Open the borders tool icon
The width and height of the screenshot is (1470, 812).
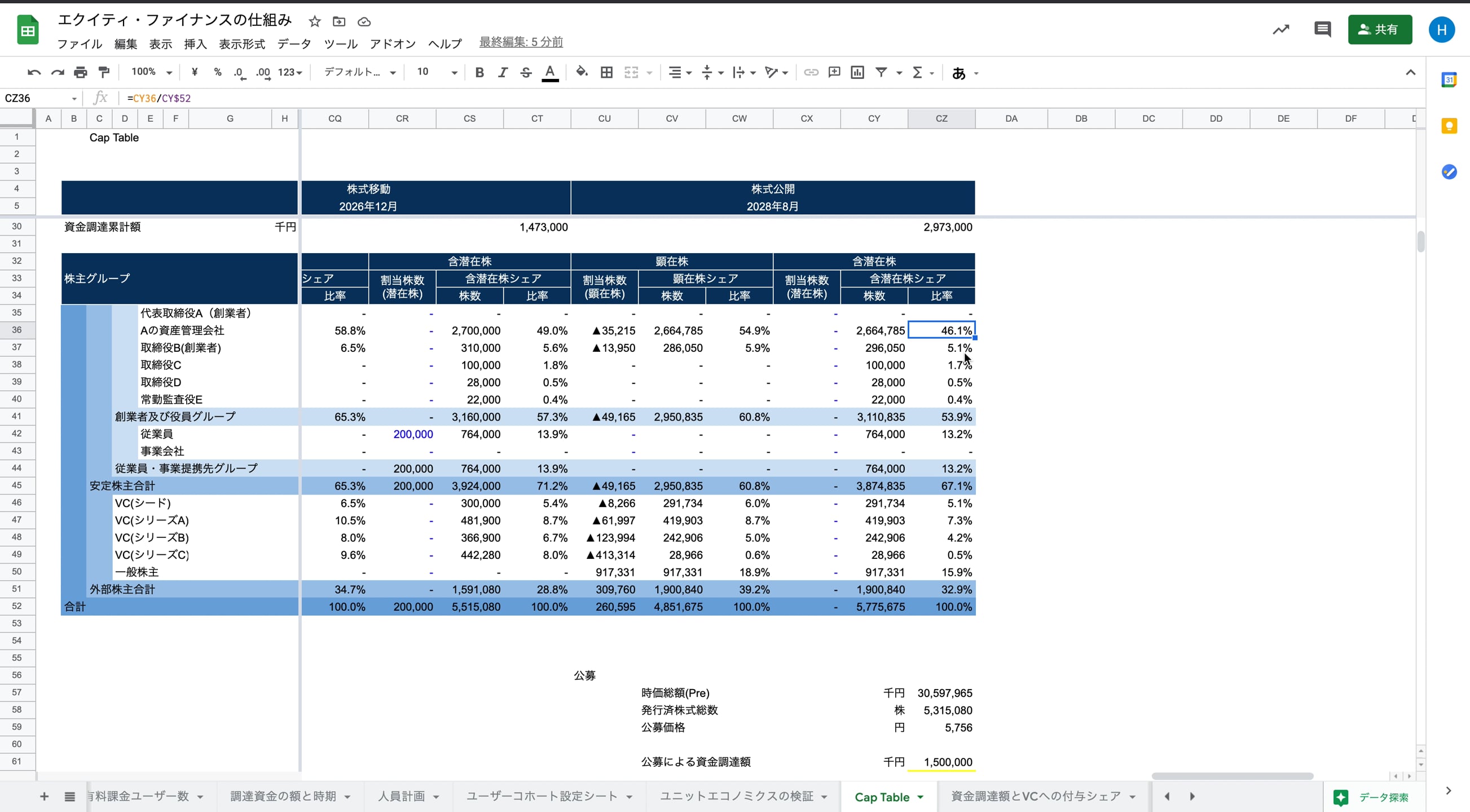pos(606,73)
